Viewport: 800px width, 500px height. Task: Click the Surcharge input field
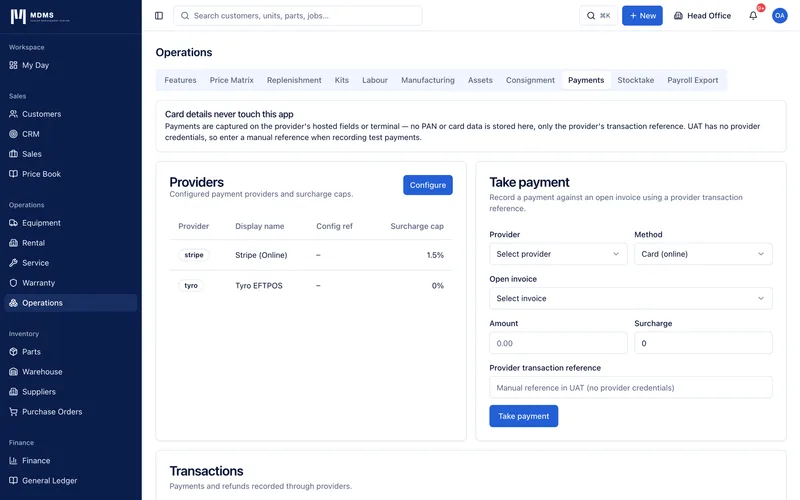703,343
